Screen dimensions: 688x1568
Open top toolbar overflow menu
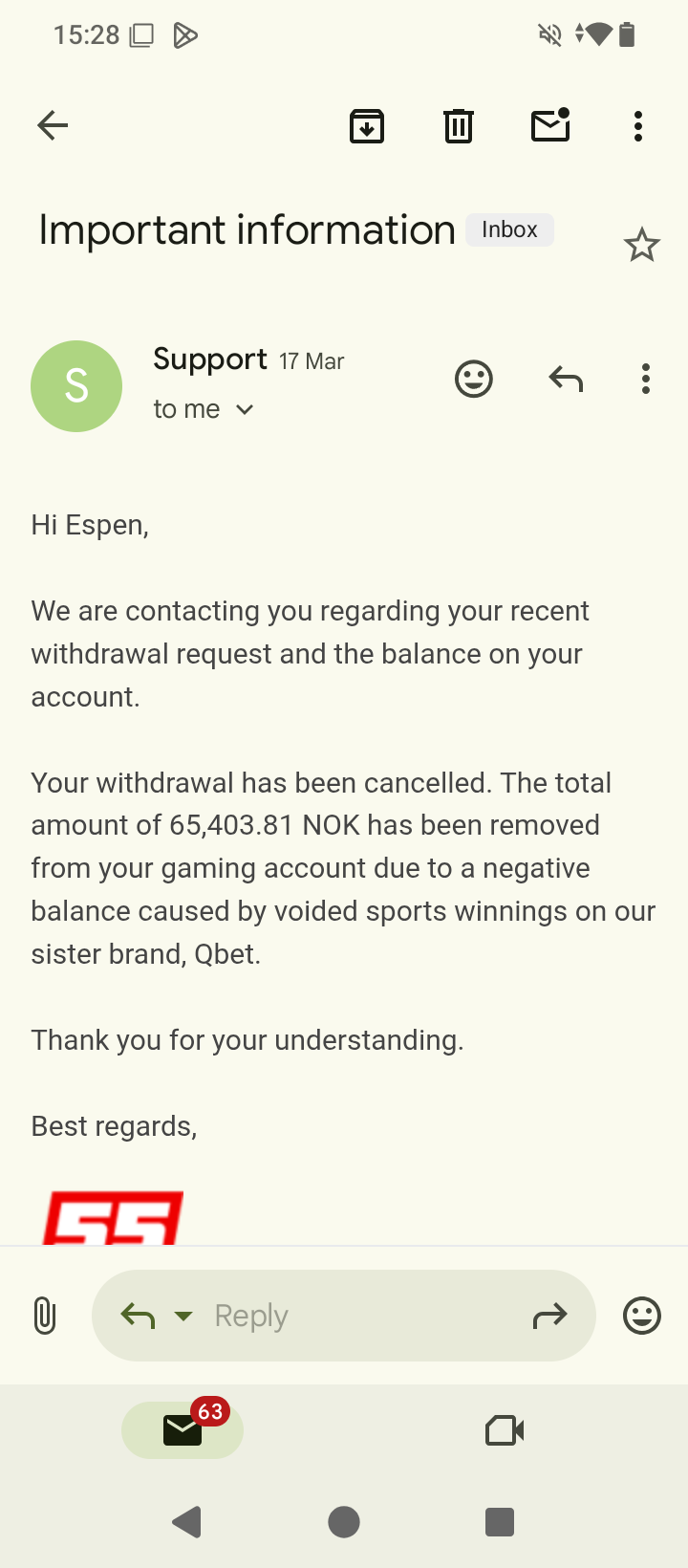tap(638, 125)
